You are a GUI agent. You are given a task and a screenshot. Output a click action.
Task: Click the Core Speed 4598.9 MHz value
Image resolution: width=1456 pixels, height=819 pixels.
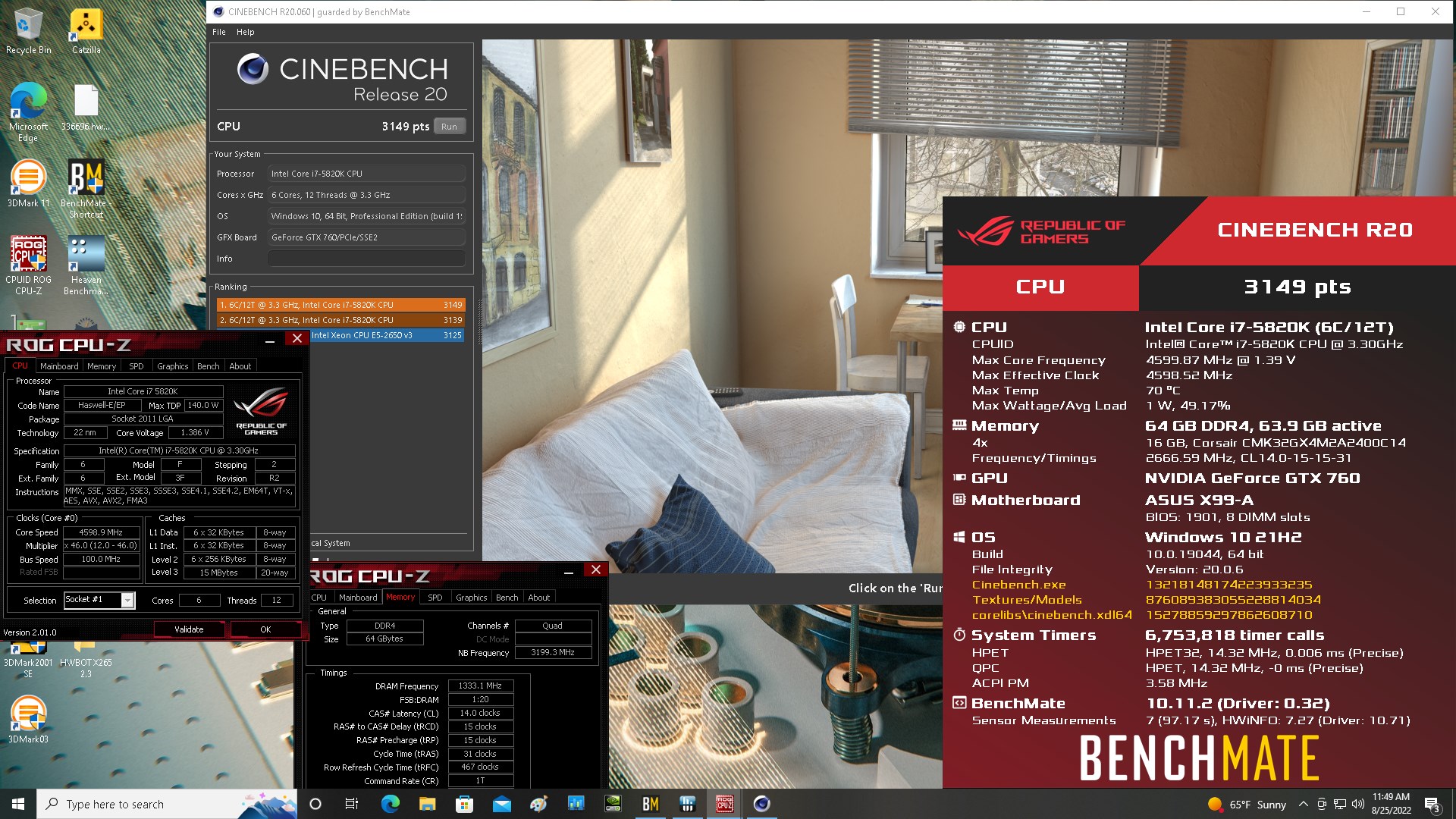pos(102,532)
